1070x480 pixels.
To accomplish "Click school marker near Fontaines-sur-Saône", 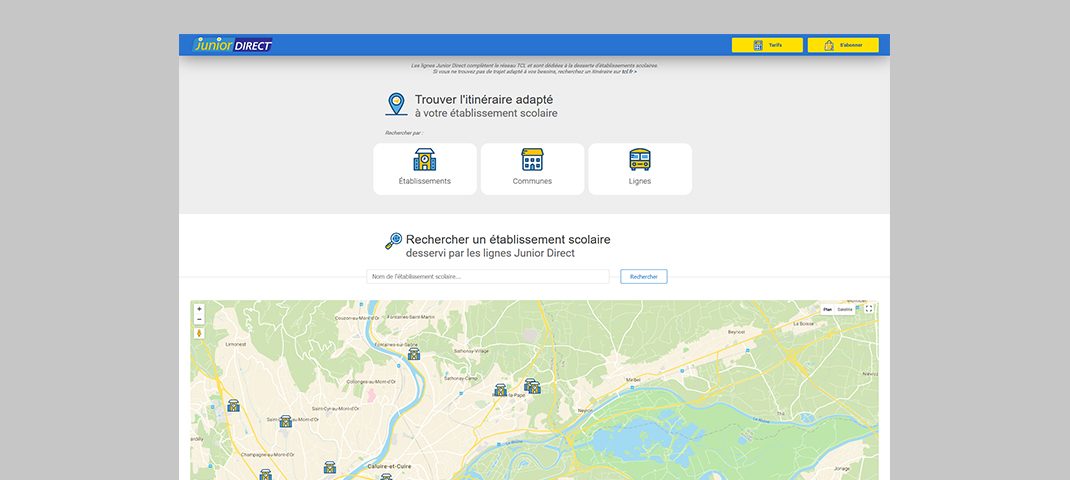I will click(413, 354).
